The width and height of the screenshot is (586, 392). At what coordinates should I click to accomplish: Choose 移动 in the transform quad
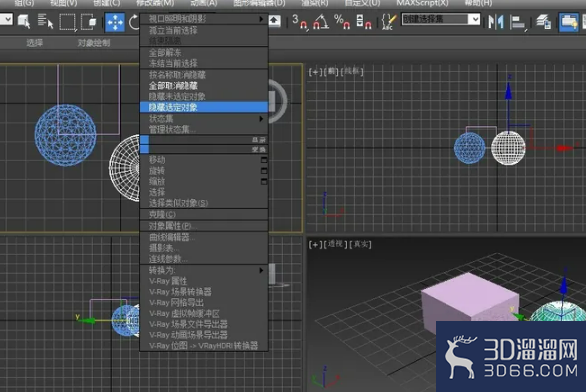coord(157,160)
